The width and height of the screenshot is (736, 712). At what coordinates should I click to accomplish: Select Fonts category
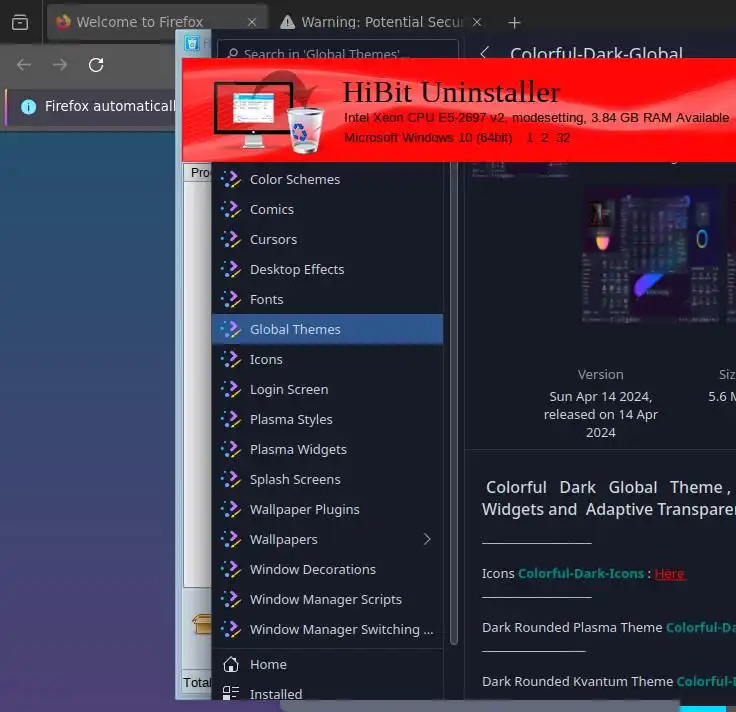pyautogui.click(x=327, y=299)
